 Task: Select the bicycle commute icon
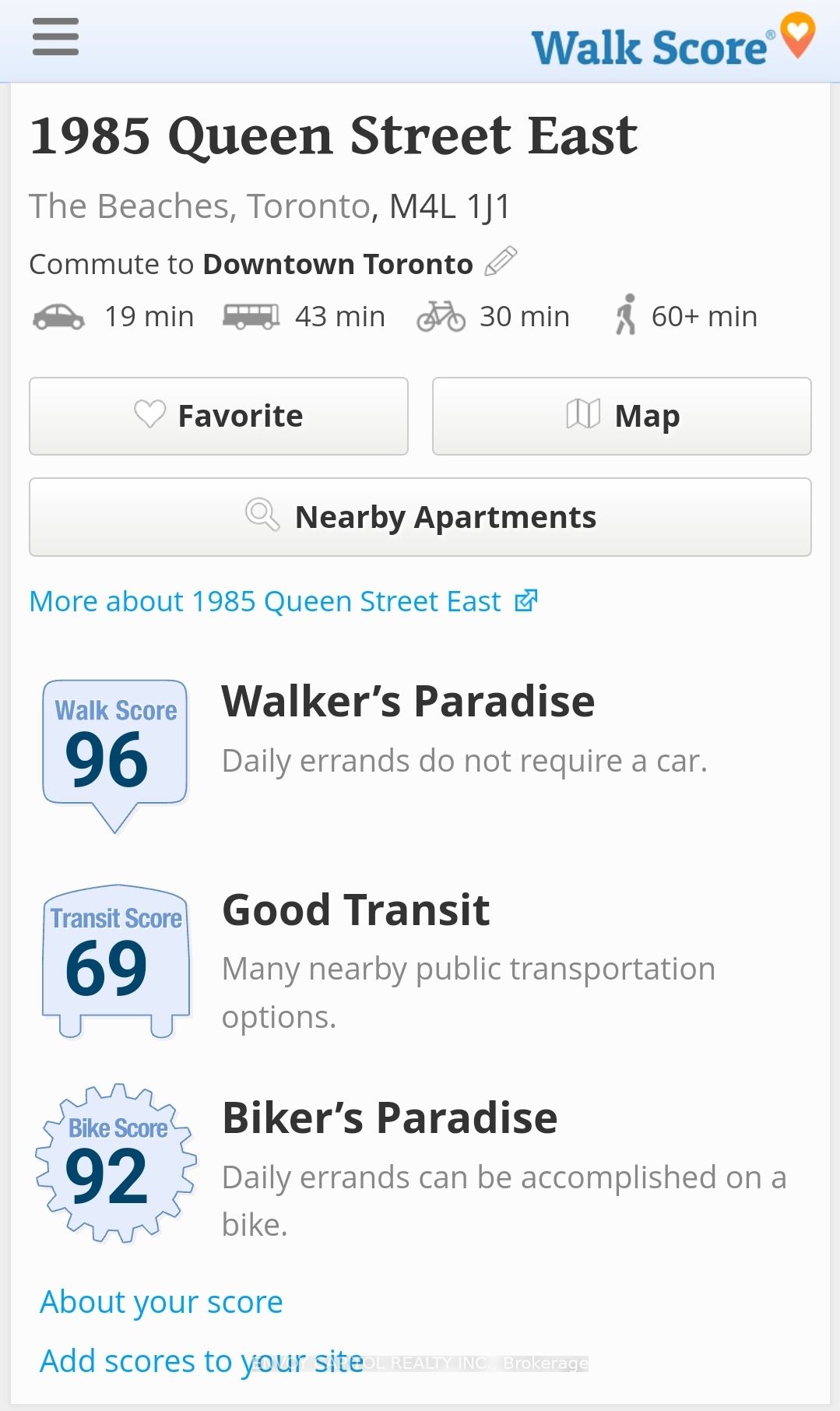441,317
